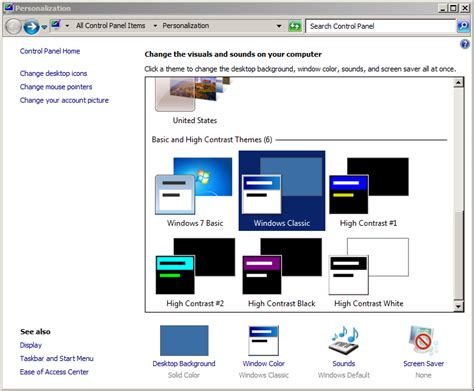474x391 pixels.
Task: Focus the Search Control Panel field
Action: [380, 26]
